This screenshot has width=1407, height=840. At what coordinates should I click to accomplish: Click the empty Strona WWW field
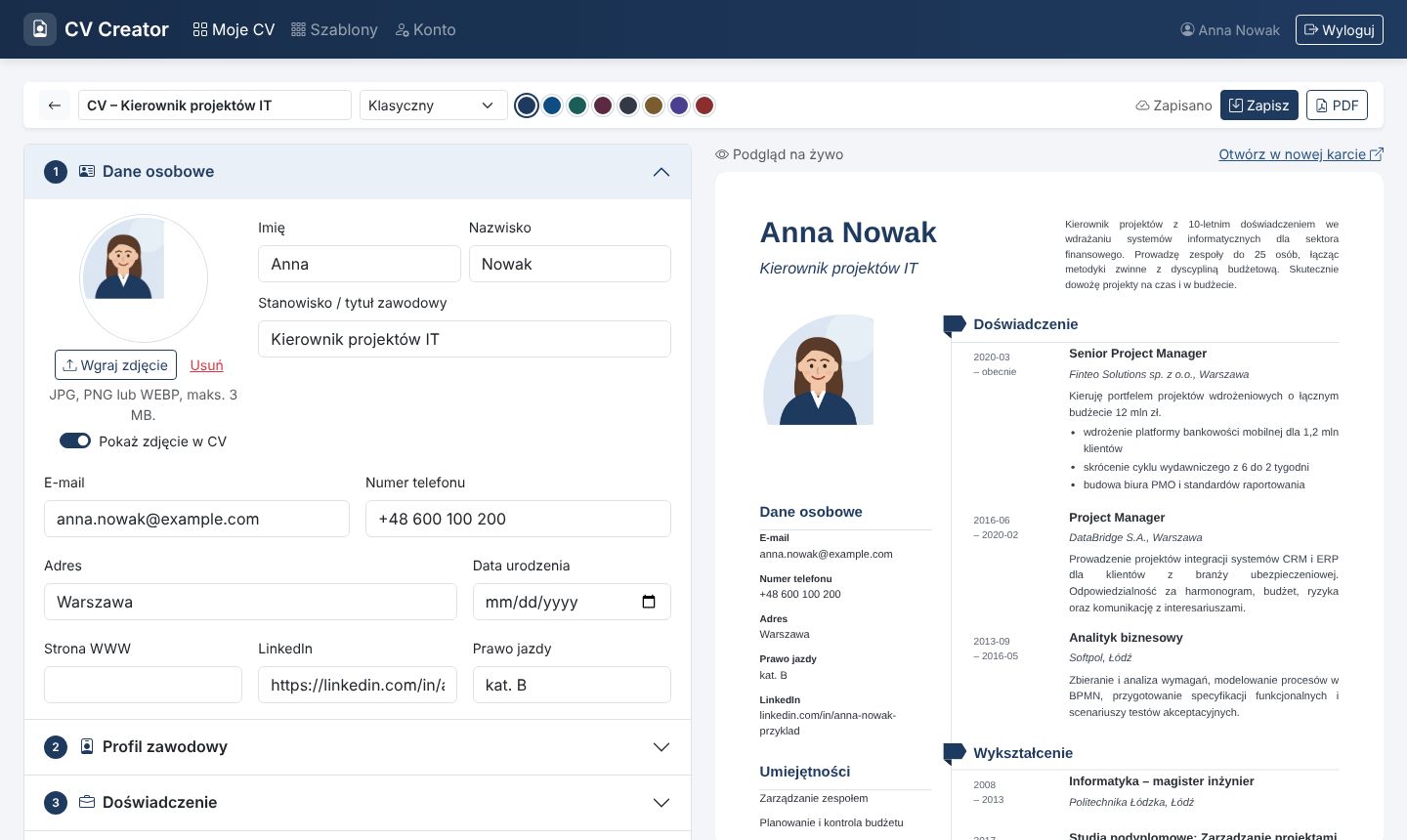coord(143,685)
